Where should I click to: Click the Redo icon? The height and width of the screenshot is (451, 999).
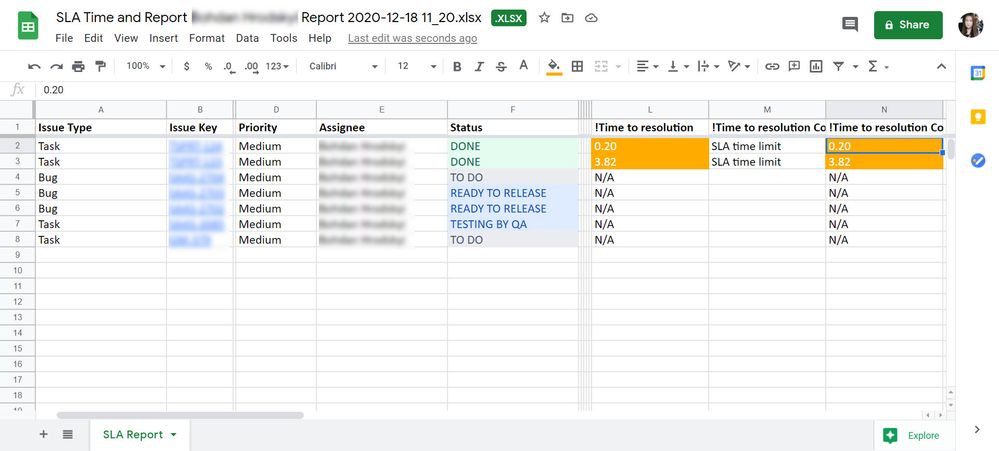tap(57, 66)
